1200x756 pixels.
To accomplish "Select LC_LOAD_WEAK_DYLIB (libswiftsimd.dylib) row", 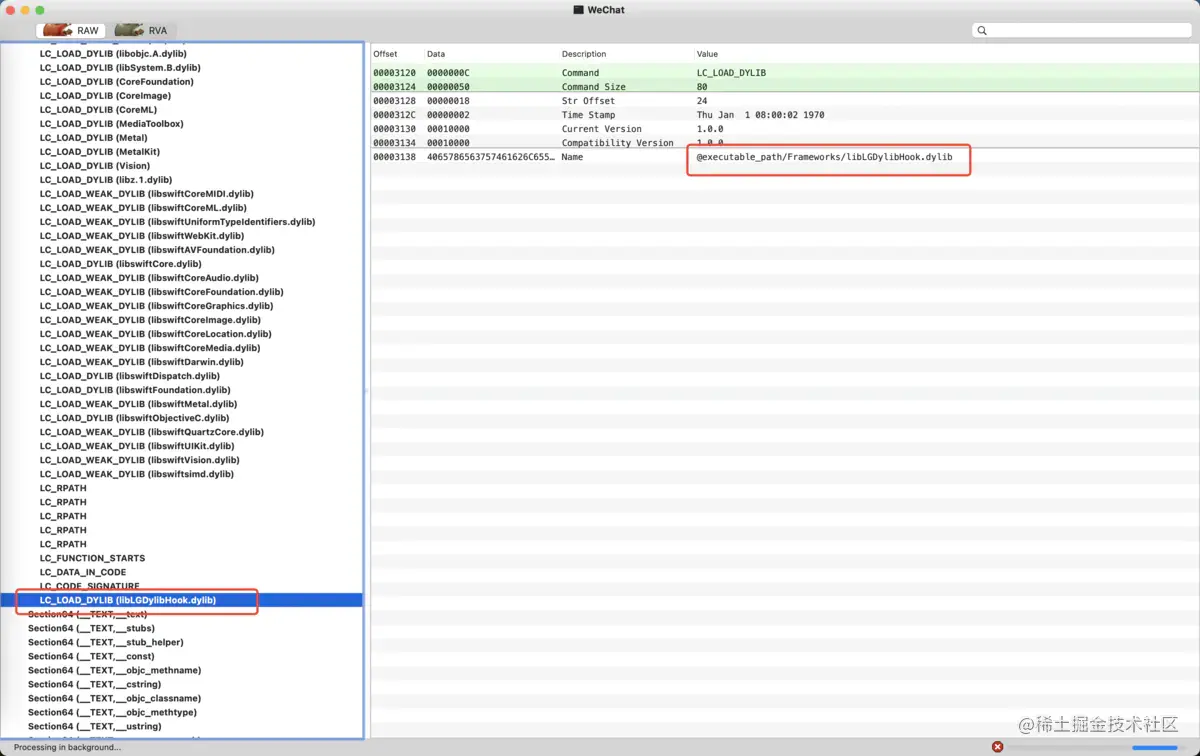I will point(137,474).
